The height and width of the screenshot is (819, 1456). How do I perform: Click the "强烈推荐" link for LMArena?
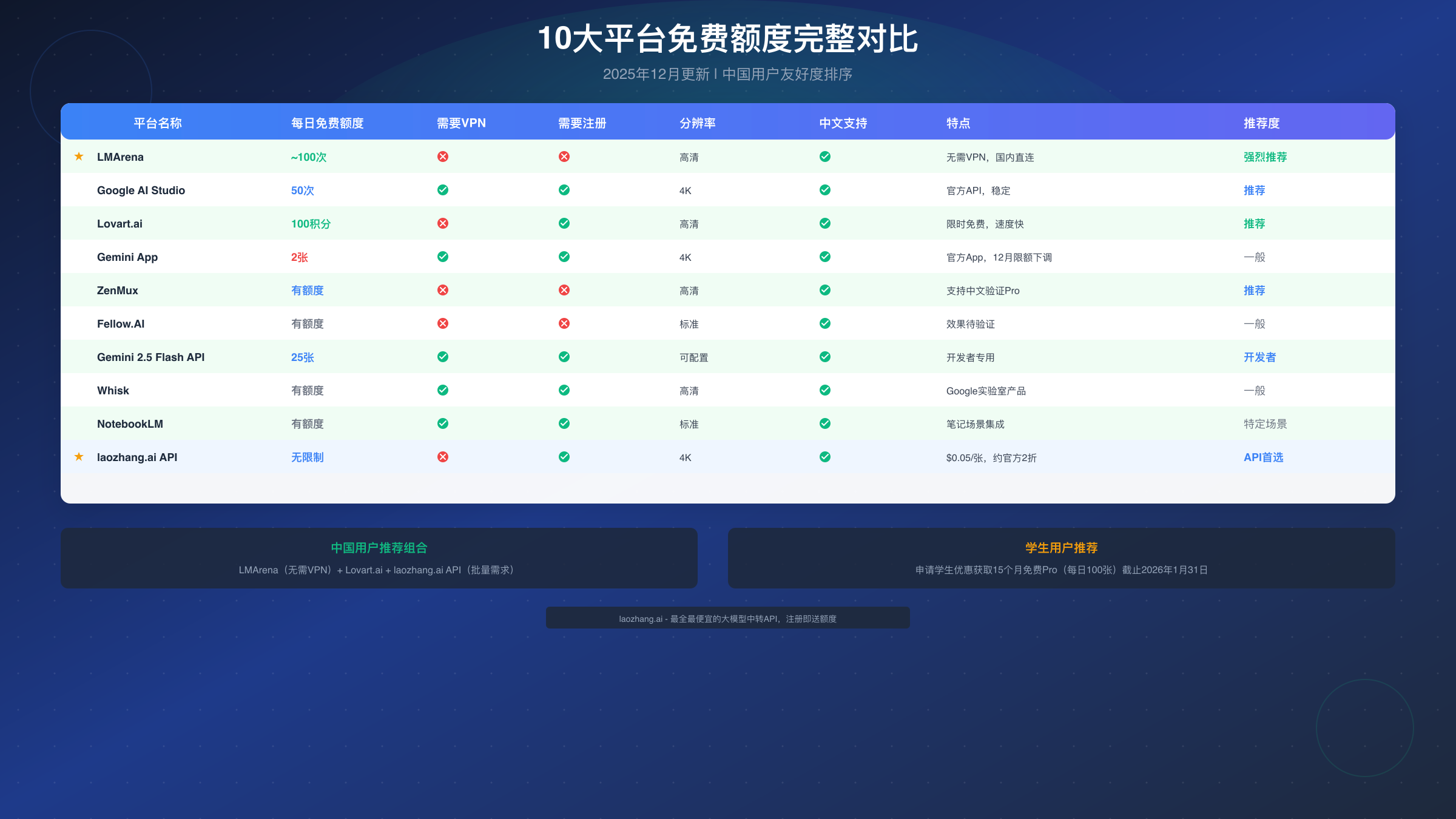point(1264,157)
